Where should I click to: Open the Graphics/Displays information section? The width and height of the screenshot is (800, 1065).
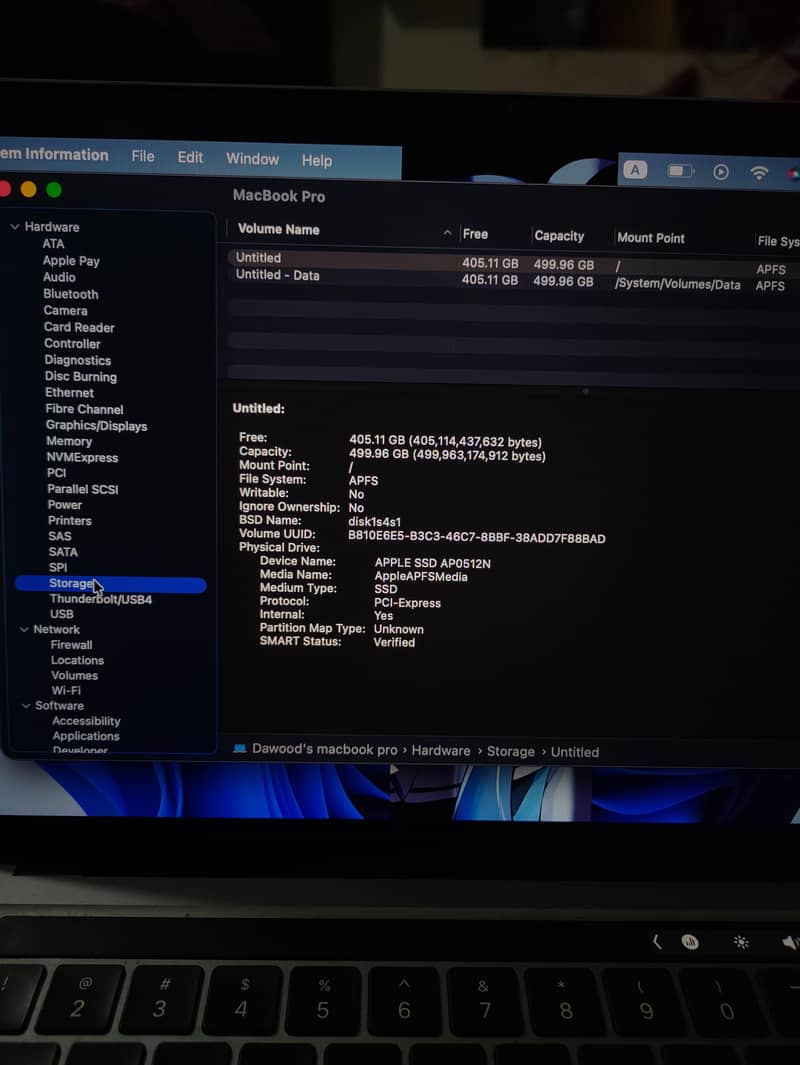click(x=96, y=425)
